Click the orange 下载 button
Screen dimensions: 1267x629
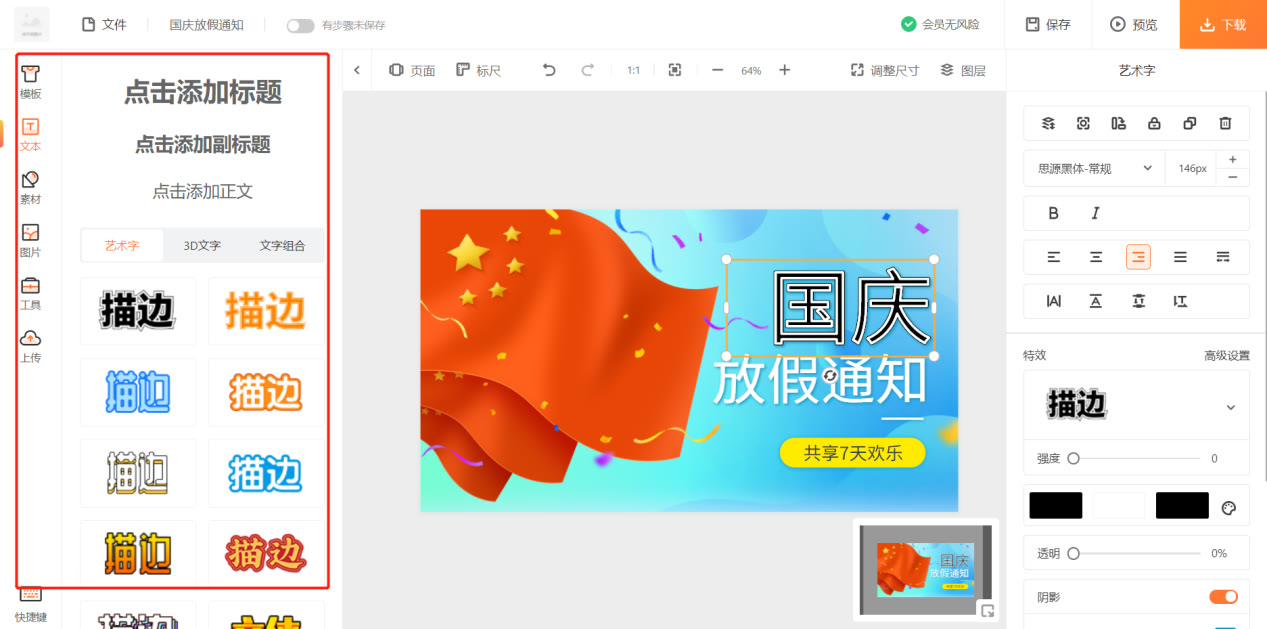(x=1224, y=26)
